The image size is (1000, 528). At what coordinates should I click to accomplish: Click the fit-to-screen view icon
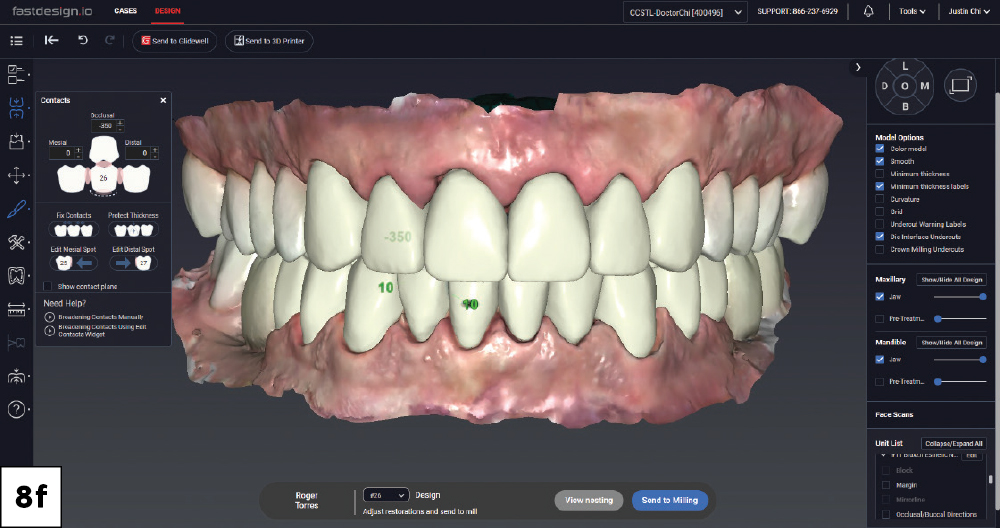pos(960,85)
